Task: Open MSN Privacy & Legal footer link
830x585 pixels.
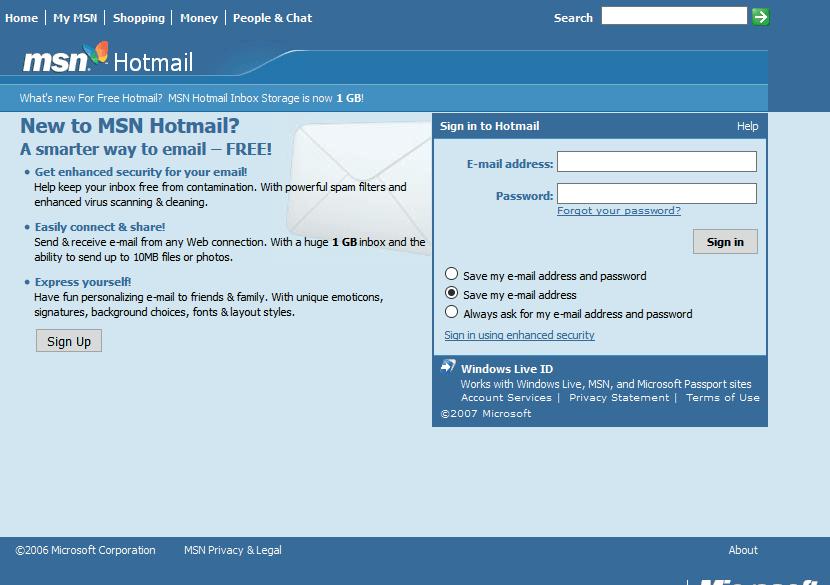Action: 233,550
